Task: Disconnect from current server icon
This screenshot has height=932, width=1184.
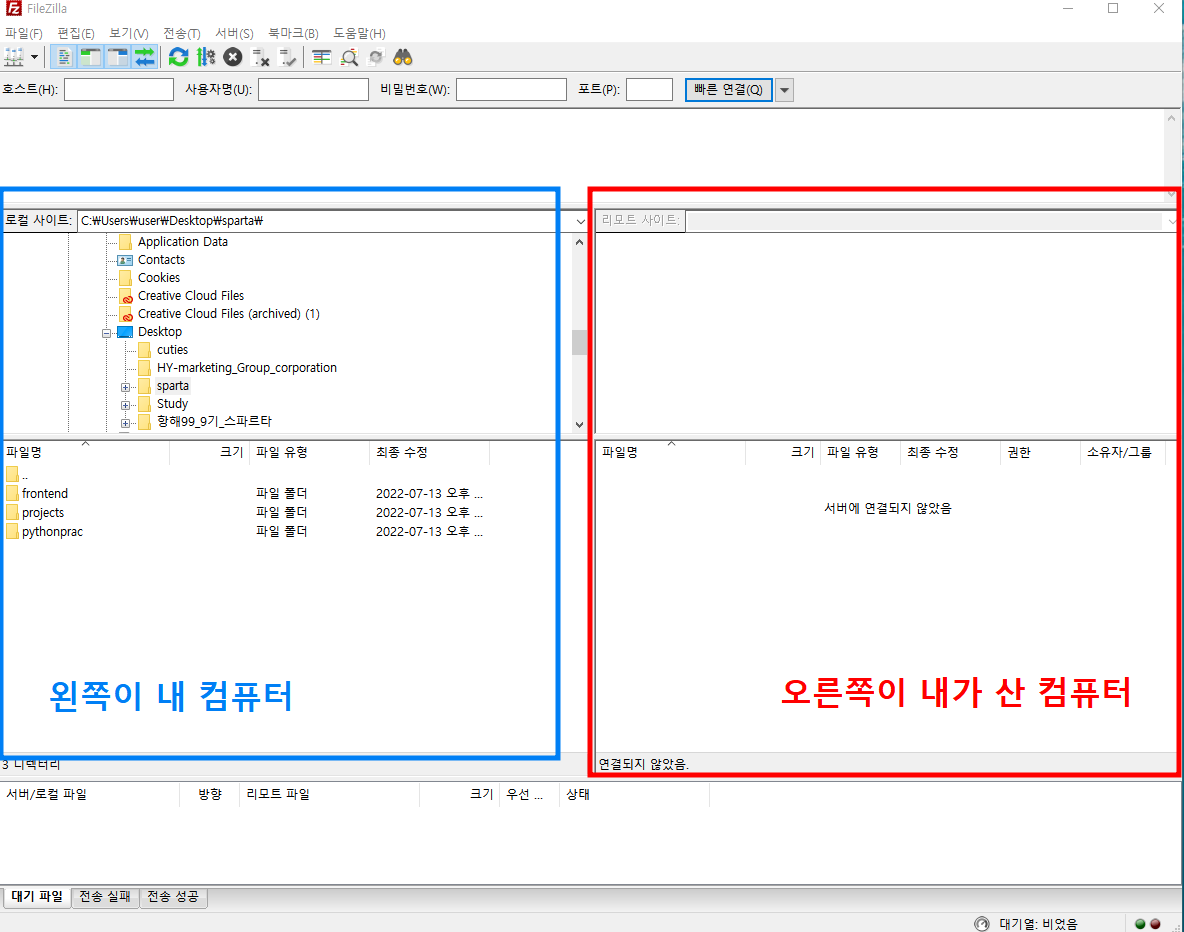Action: click(260, 57)
